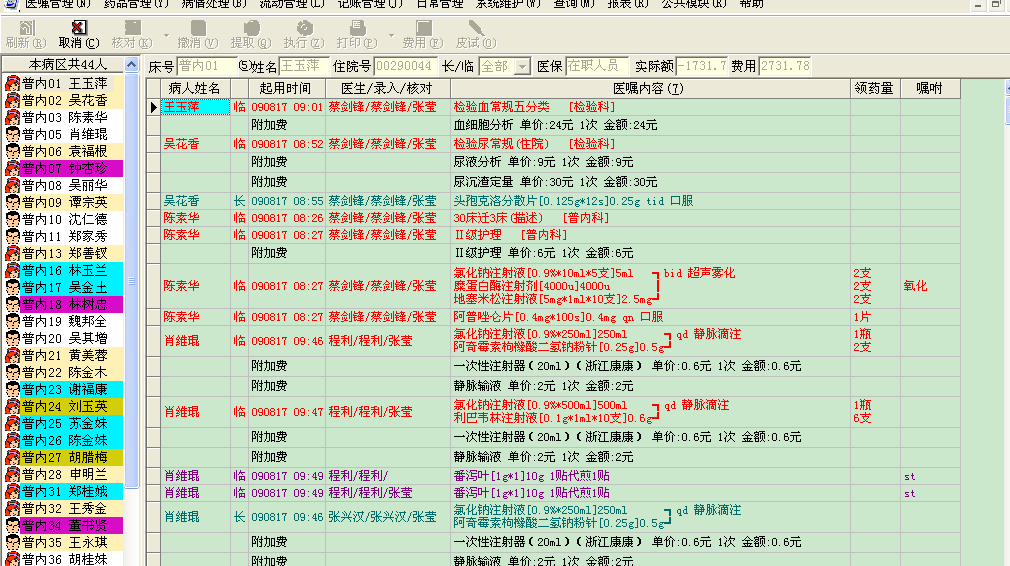Viewport: 1010px width, 566px height.
Task: Click the 费用 fees toolbar icon
Action: [423, 27]
